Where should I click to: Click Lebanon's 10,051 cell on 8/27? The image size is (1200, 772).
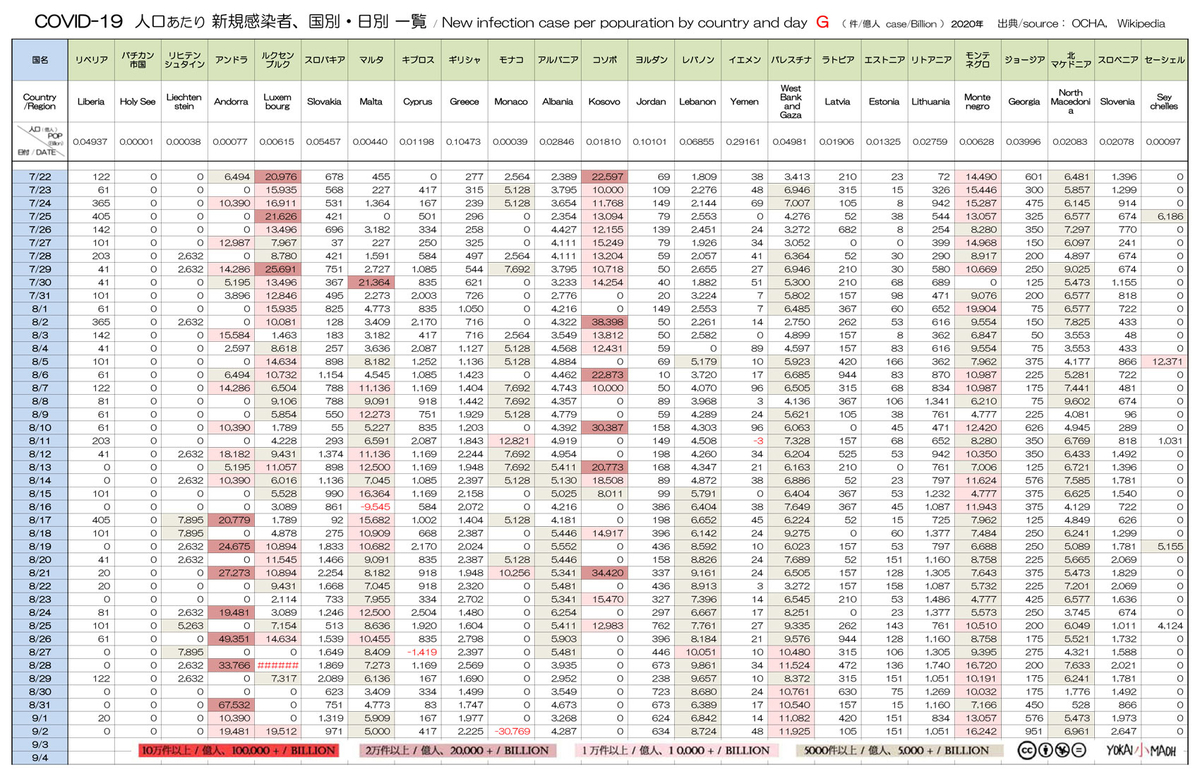coord(697,651)
